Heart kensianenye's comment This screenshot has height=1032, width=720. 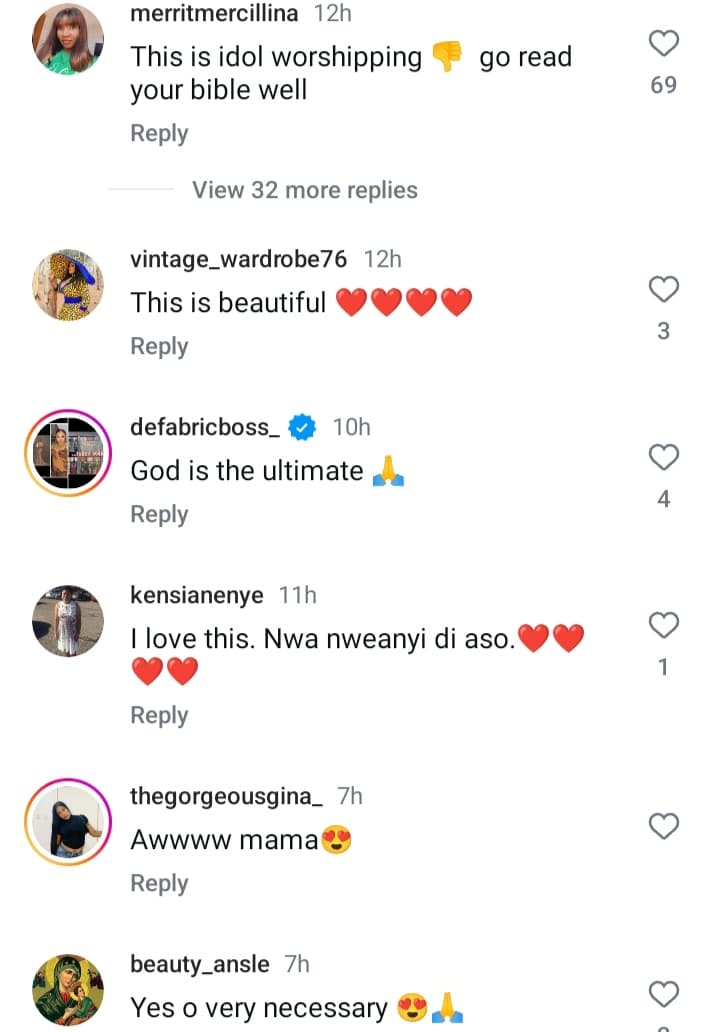point(664,626)
